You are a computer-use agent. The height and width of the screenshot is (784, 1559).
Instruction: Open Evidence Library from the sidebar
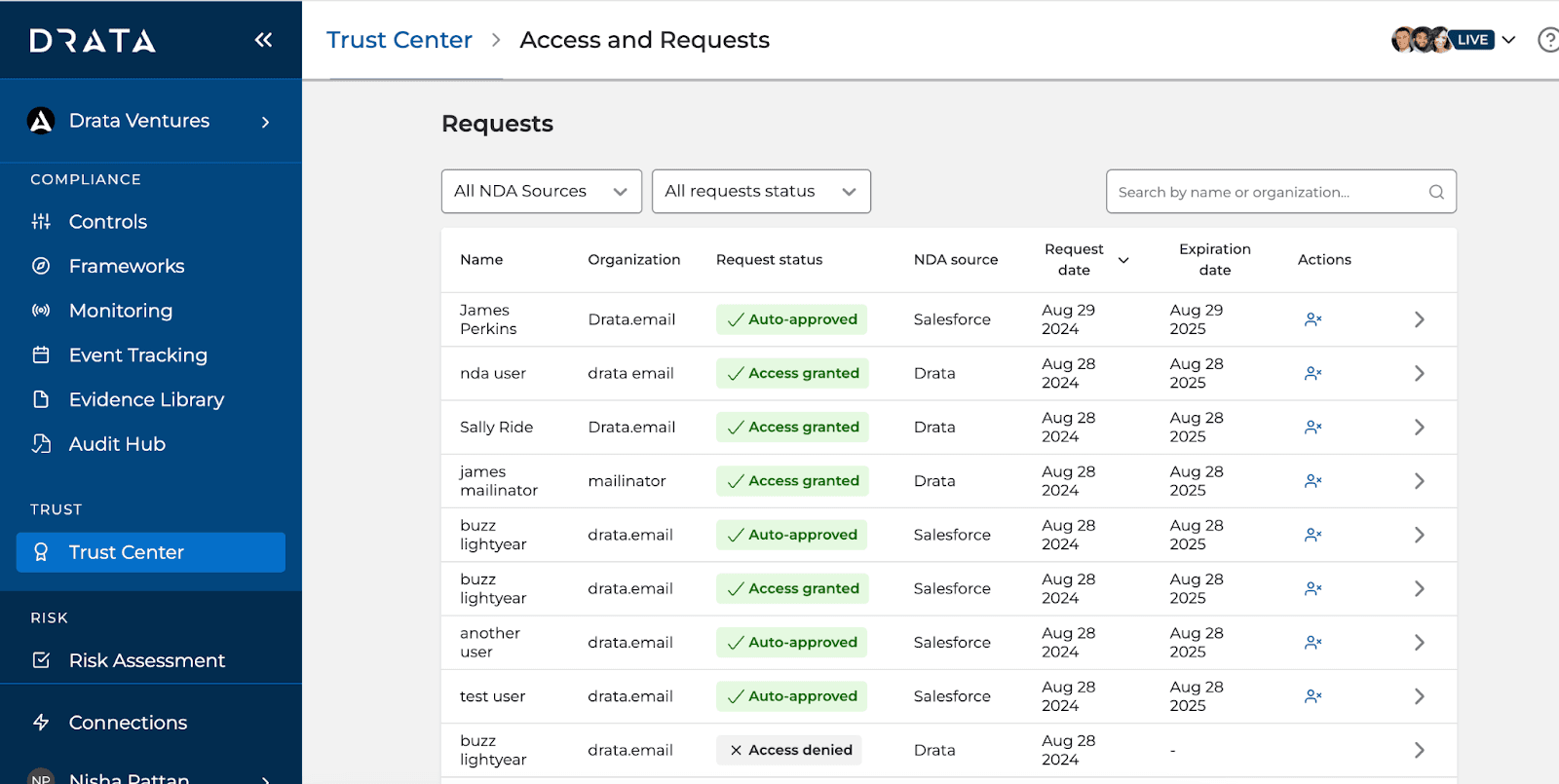pyautogui.click(x=146, y=399)
